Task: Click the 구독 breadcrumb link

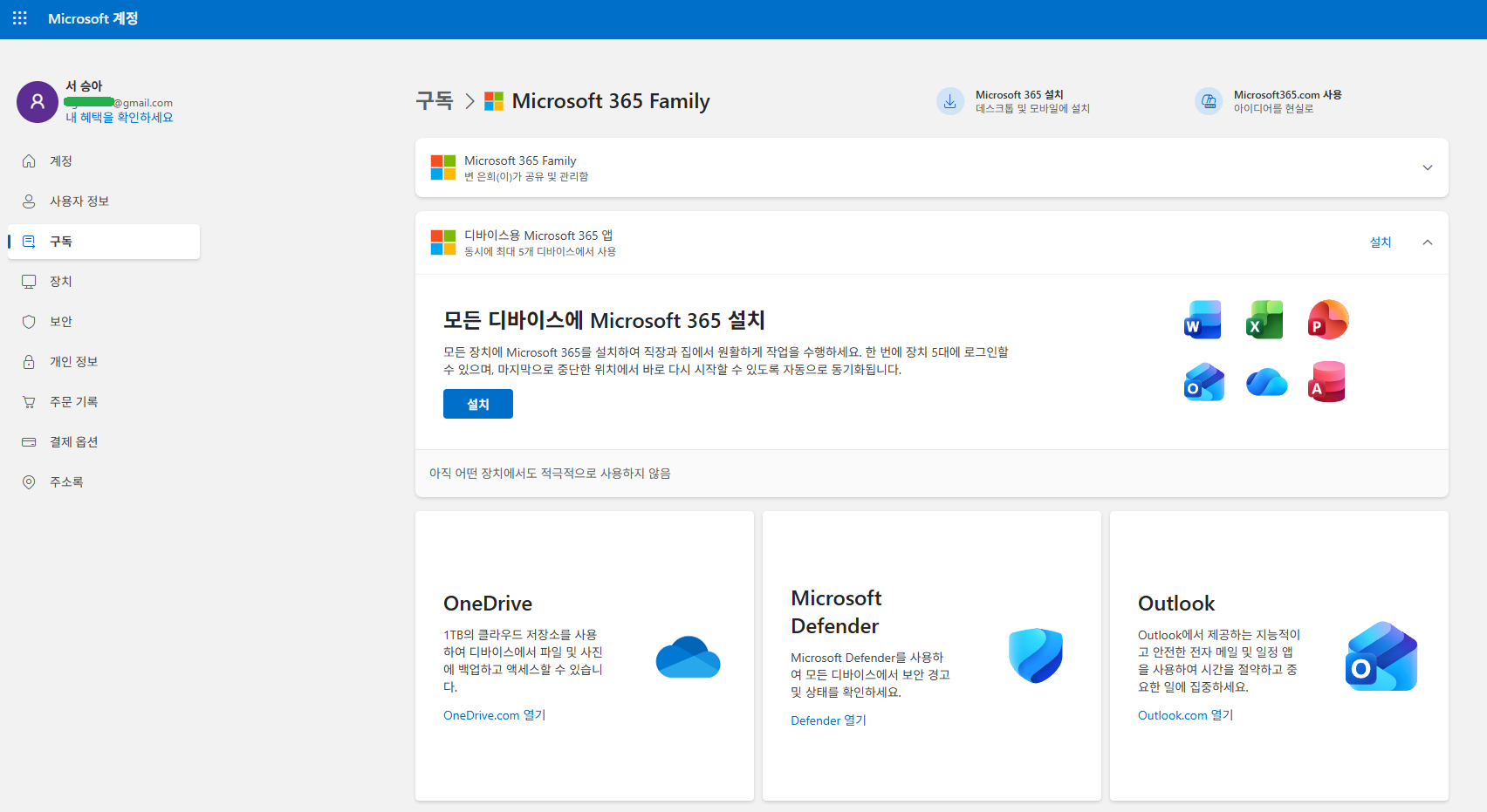Action: (435, 101)
